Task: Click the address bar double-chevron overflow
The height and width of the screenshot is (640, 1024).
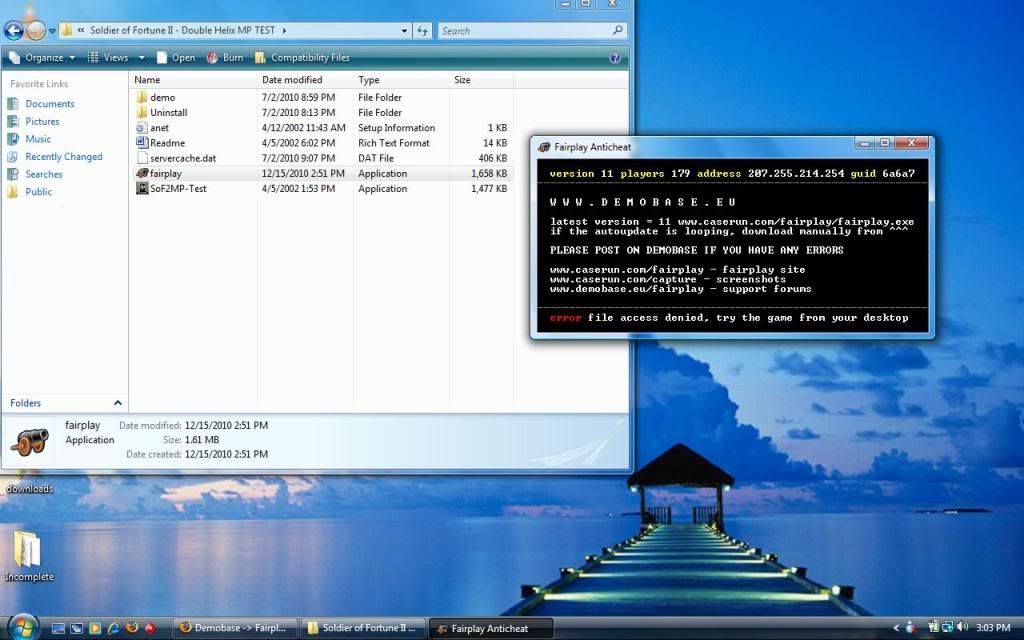Action: [80, 30]
